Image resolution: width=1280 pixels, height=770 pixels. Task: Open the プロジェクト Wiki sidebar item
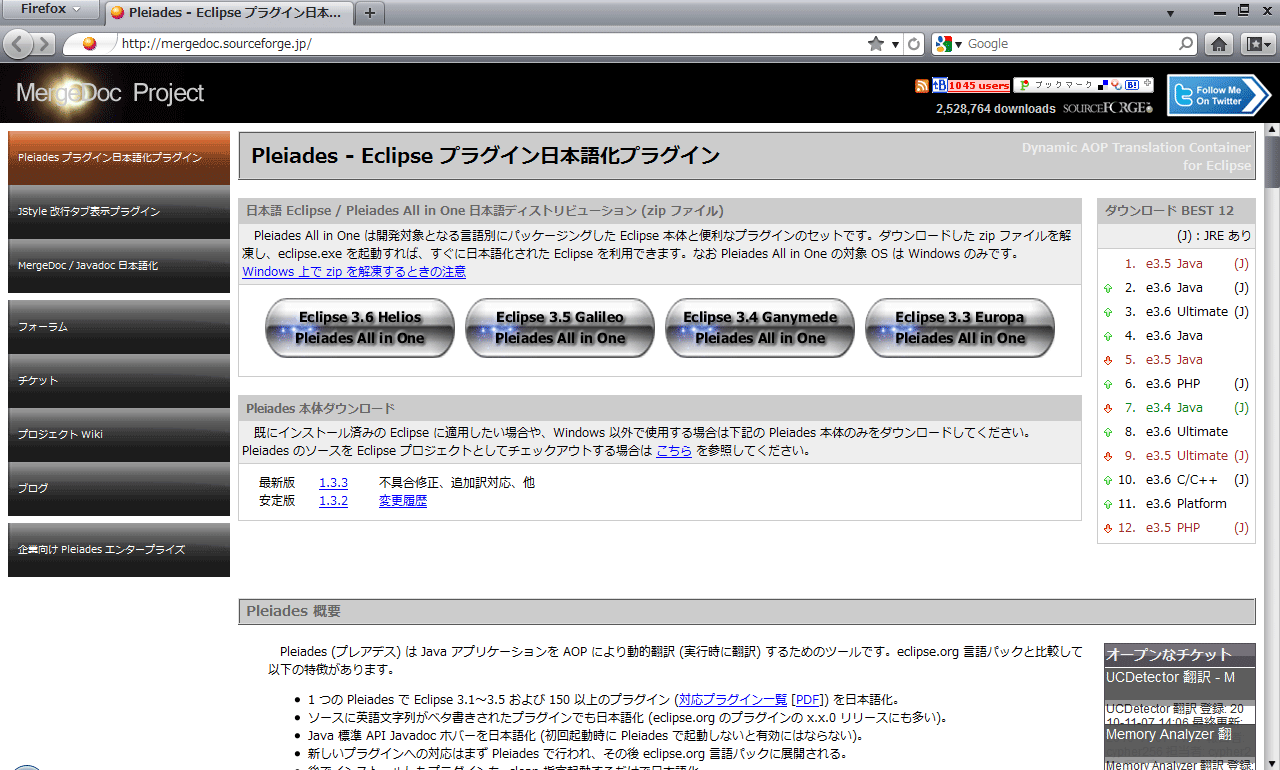(119, 435)
